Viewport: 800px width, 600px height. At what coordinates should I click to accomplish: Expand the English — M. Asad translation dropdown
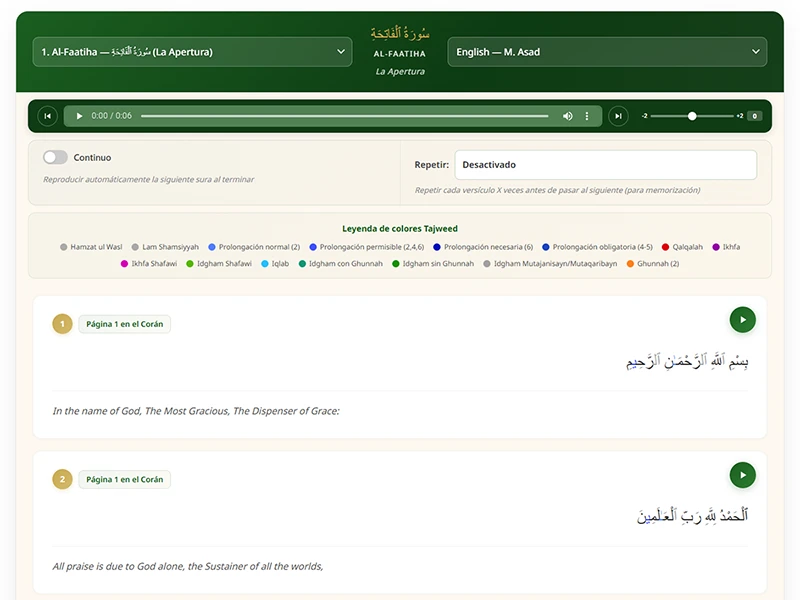tap(607, 52)
